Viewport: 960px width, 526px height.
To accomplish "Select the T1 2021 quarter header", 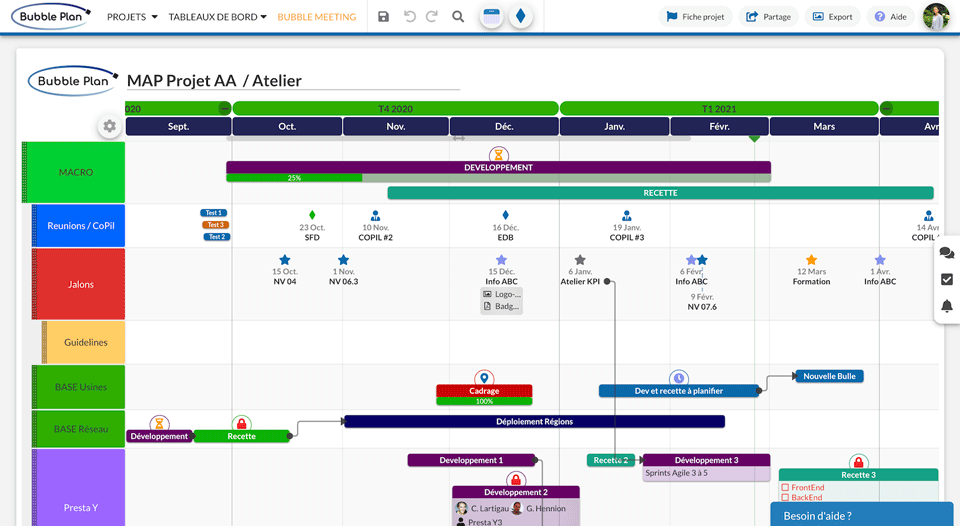I will [719, 109].
